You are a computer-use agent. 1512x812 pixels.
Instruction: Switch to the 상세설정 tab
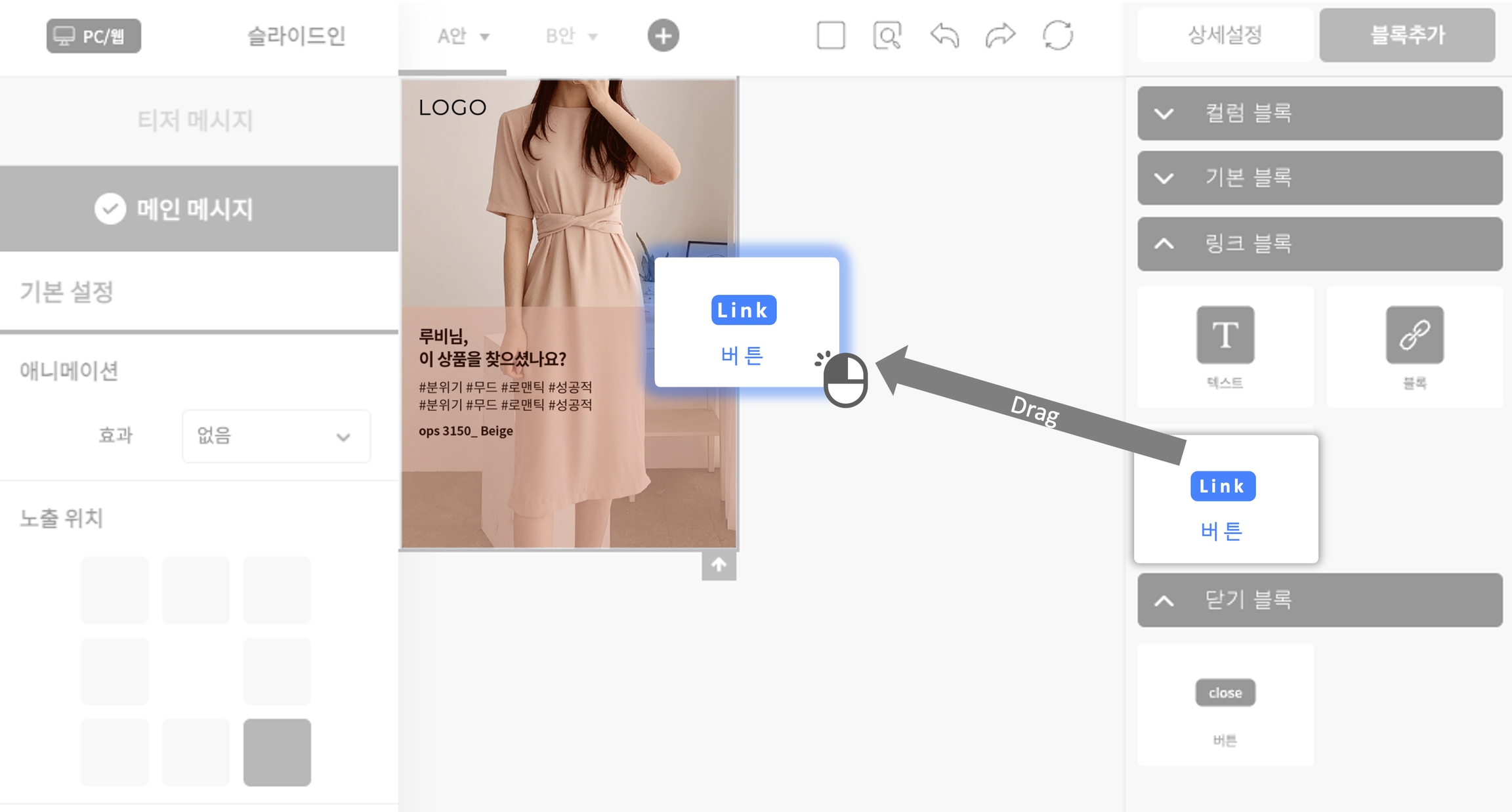(x=1225, y=35)
